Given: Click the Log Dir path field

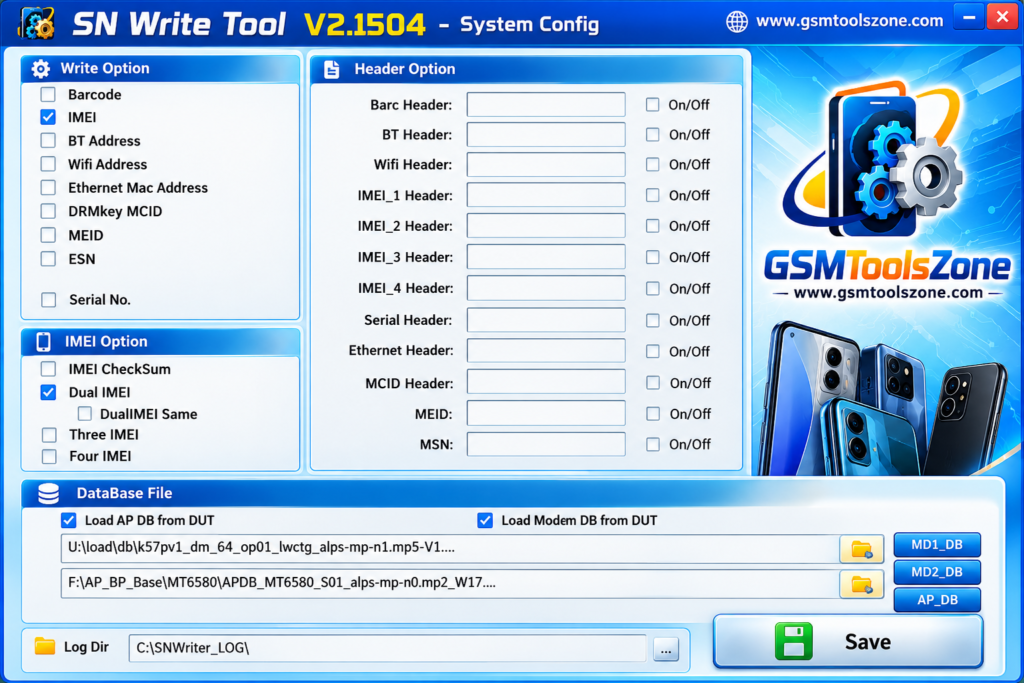Looking at the screenshot, I should pyautogui.click(x=388, y=648).
